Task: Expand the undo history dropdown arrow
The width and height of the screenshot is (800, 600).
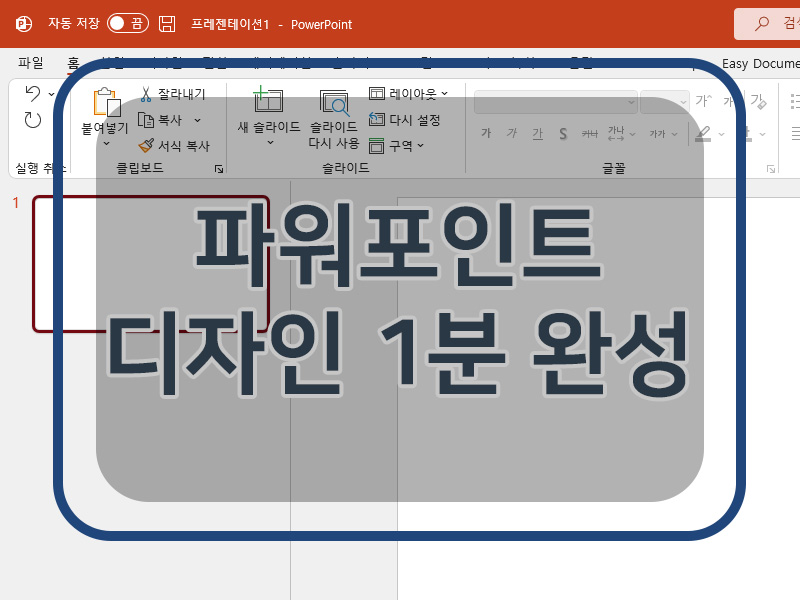Action: tap(51, 94)
